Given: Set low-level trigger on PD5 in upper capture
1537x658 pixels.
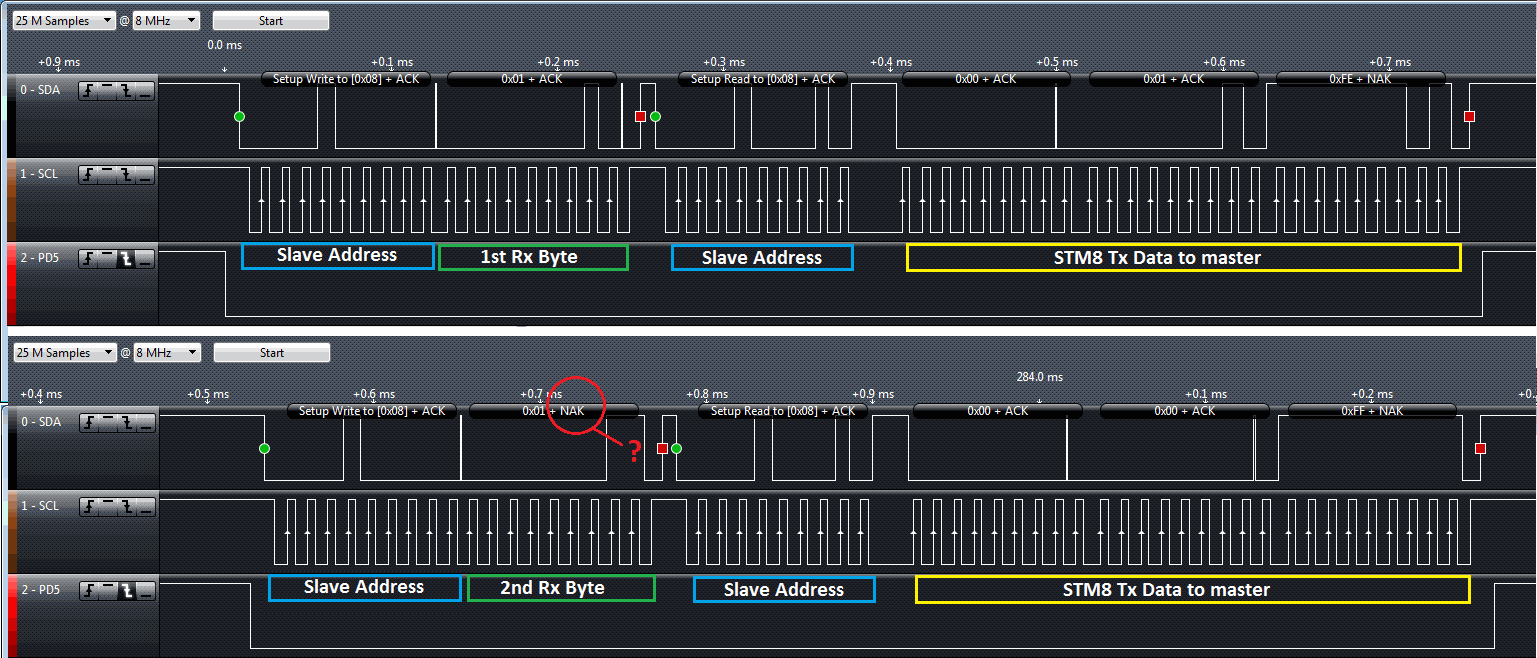Looking at the screenshot, I should pyautogui.click(x=145, y=259).
